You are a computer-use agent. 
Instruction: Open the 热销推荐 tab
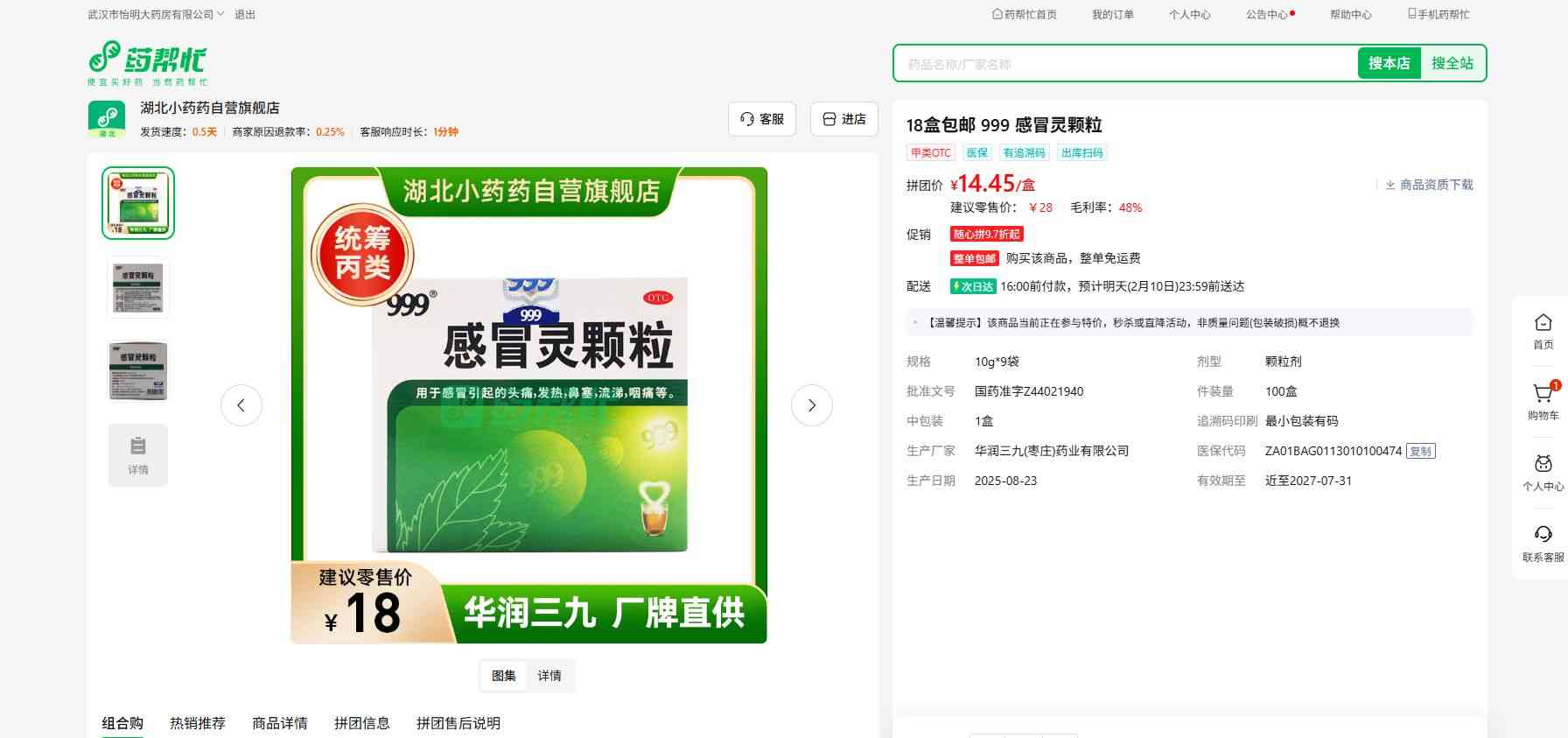pyautogui.click(x=198, y=723)
